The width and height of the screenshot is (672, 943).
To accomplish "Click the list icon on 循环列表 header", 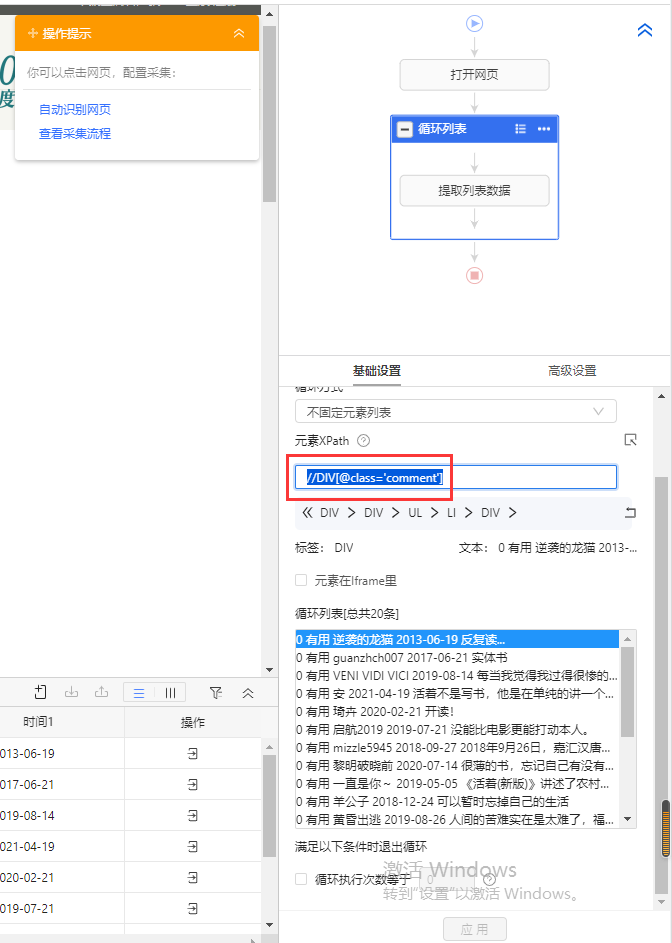I will pyautogui.click(x=520, y=129).
